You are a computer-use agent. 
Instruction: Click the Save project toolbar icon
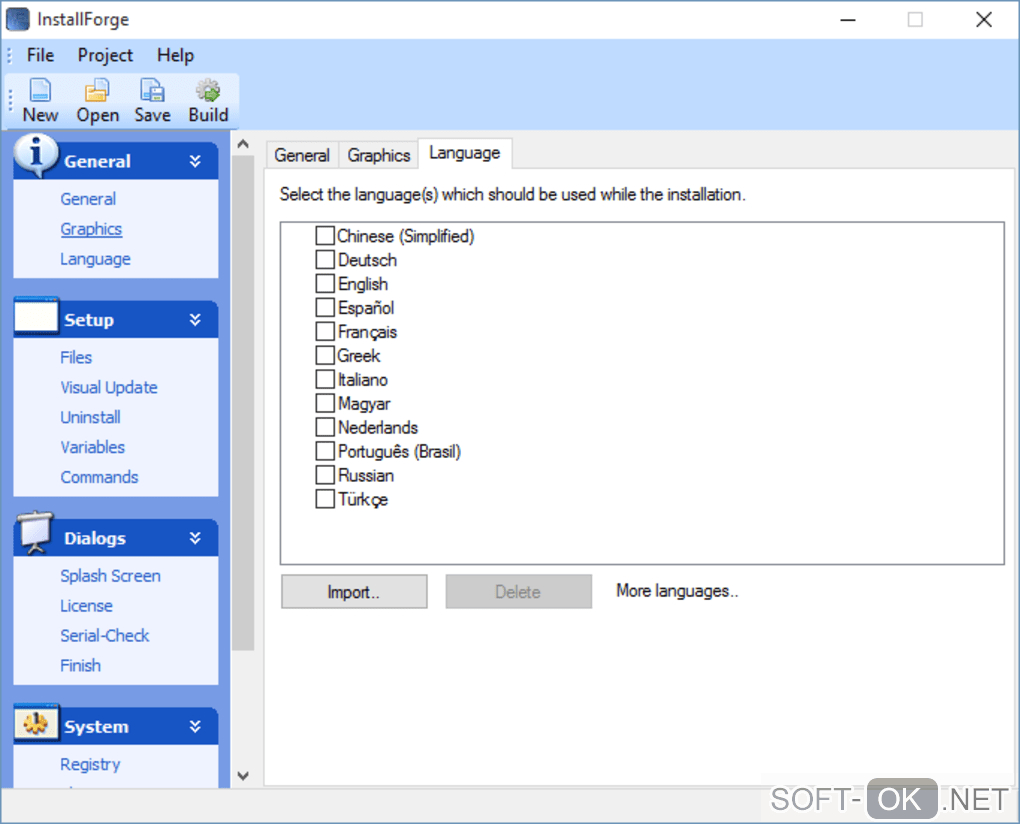(x=152, y=90)
